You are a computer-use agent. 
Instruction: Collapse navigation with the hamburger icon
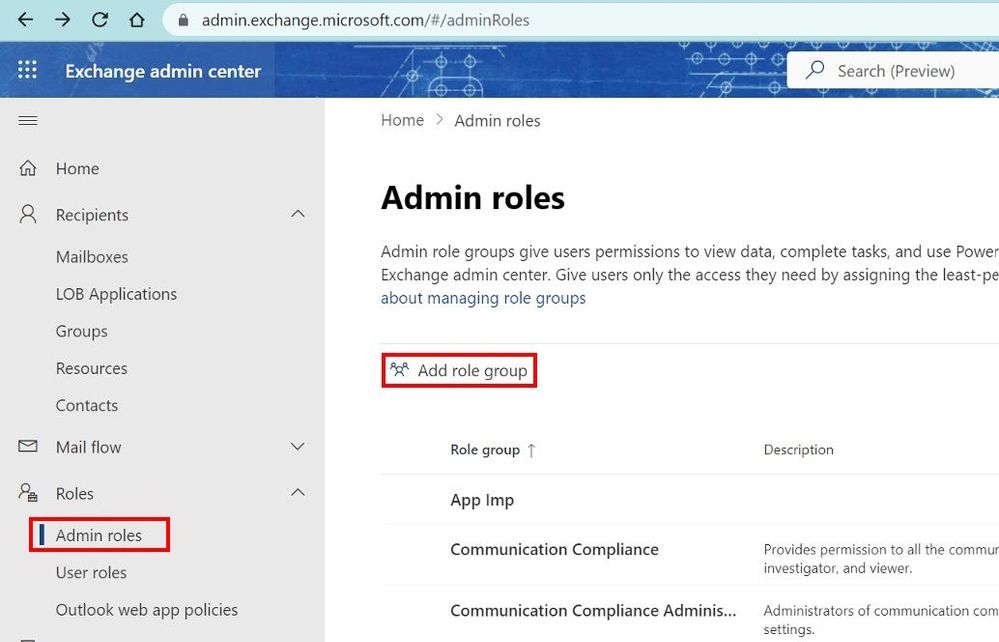(x=27, y=120)
